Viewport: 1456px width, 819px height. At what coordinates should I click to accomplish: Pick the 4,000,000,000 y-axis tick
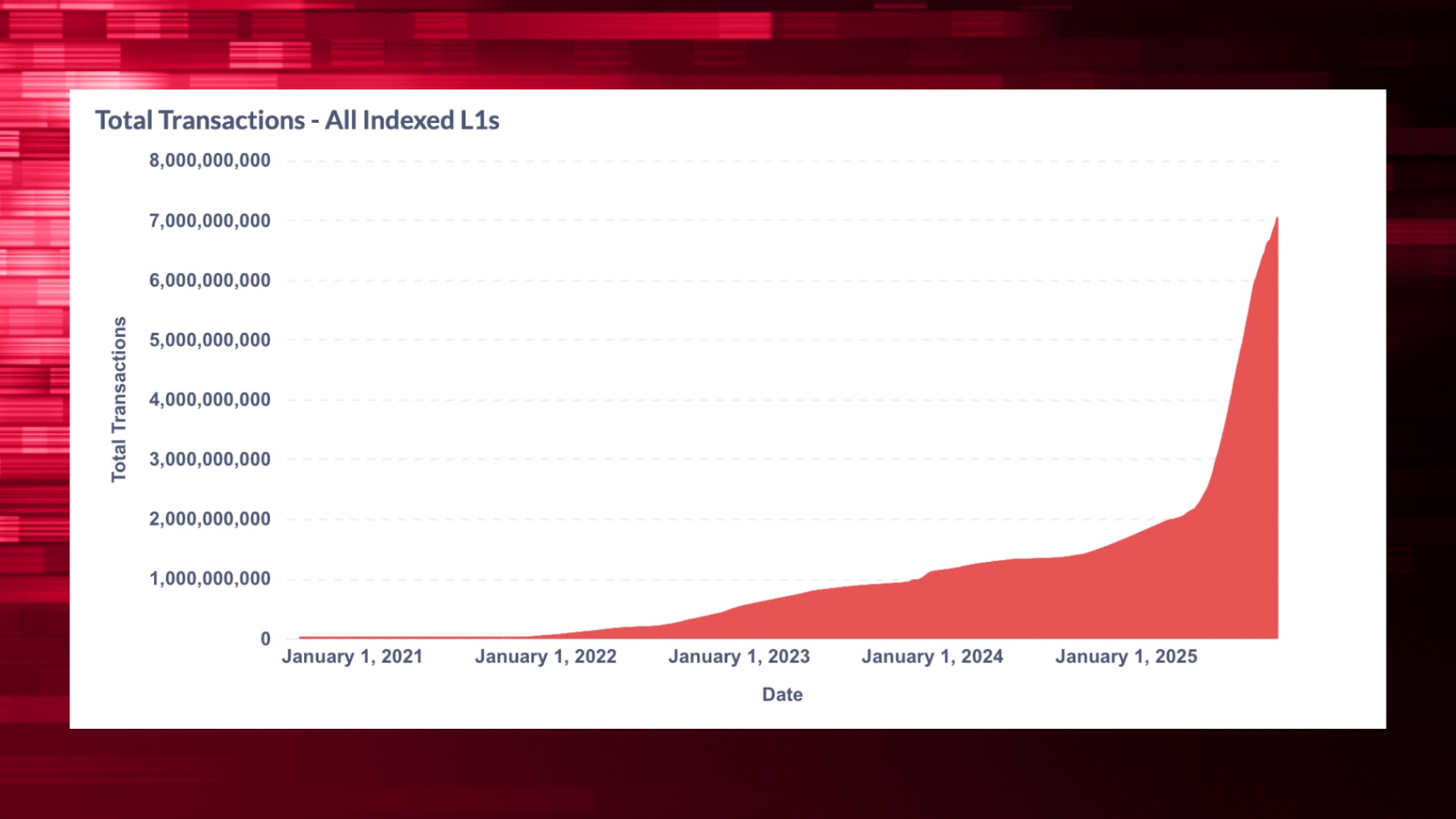tap(210, 400)
